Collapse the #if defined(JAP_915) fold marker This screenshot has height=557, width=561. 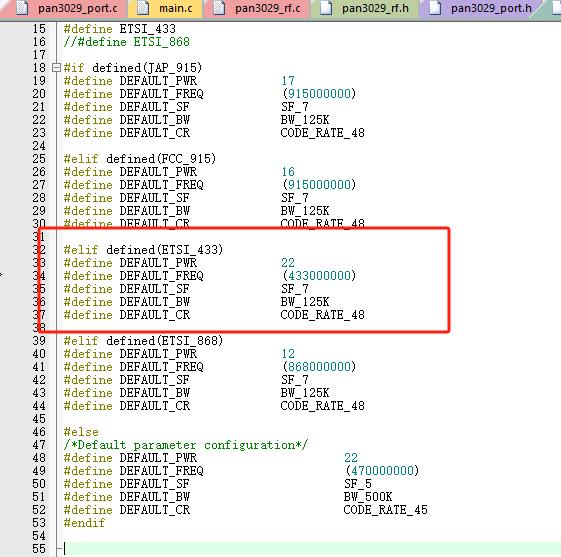(x=56, y=68)
